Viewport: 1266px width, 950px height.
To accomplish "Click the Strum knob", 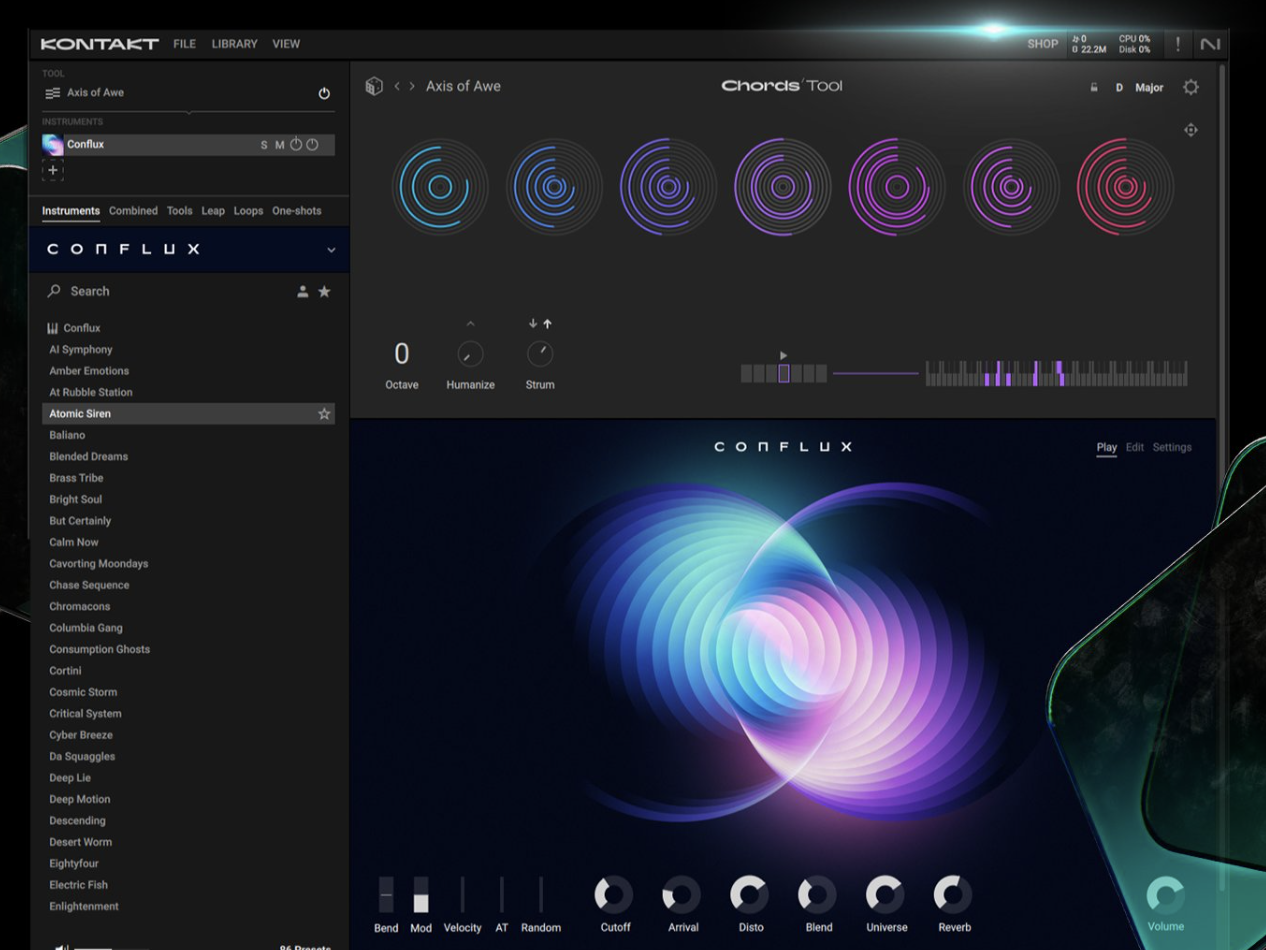I will 540,354.
